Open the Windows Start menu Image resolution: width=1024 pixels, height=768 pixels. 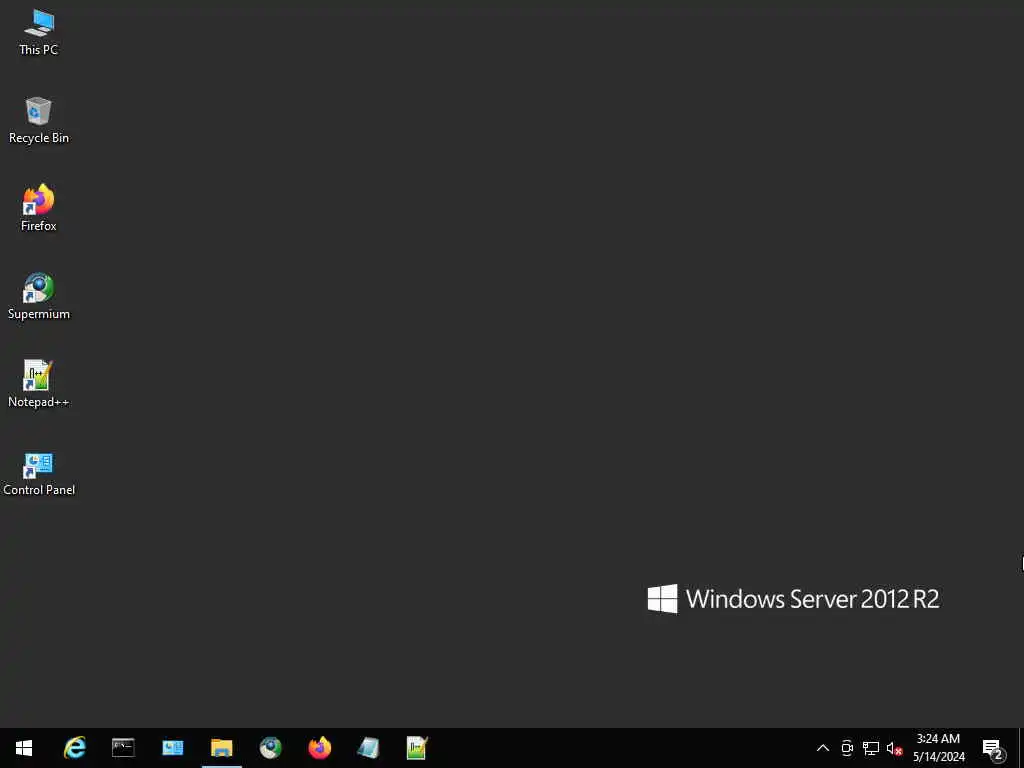pos(24,748)
